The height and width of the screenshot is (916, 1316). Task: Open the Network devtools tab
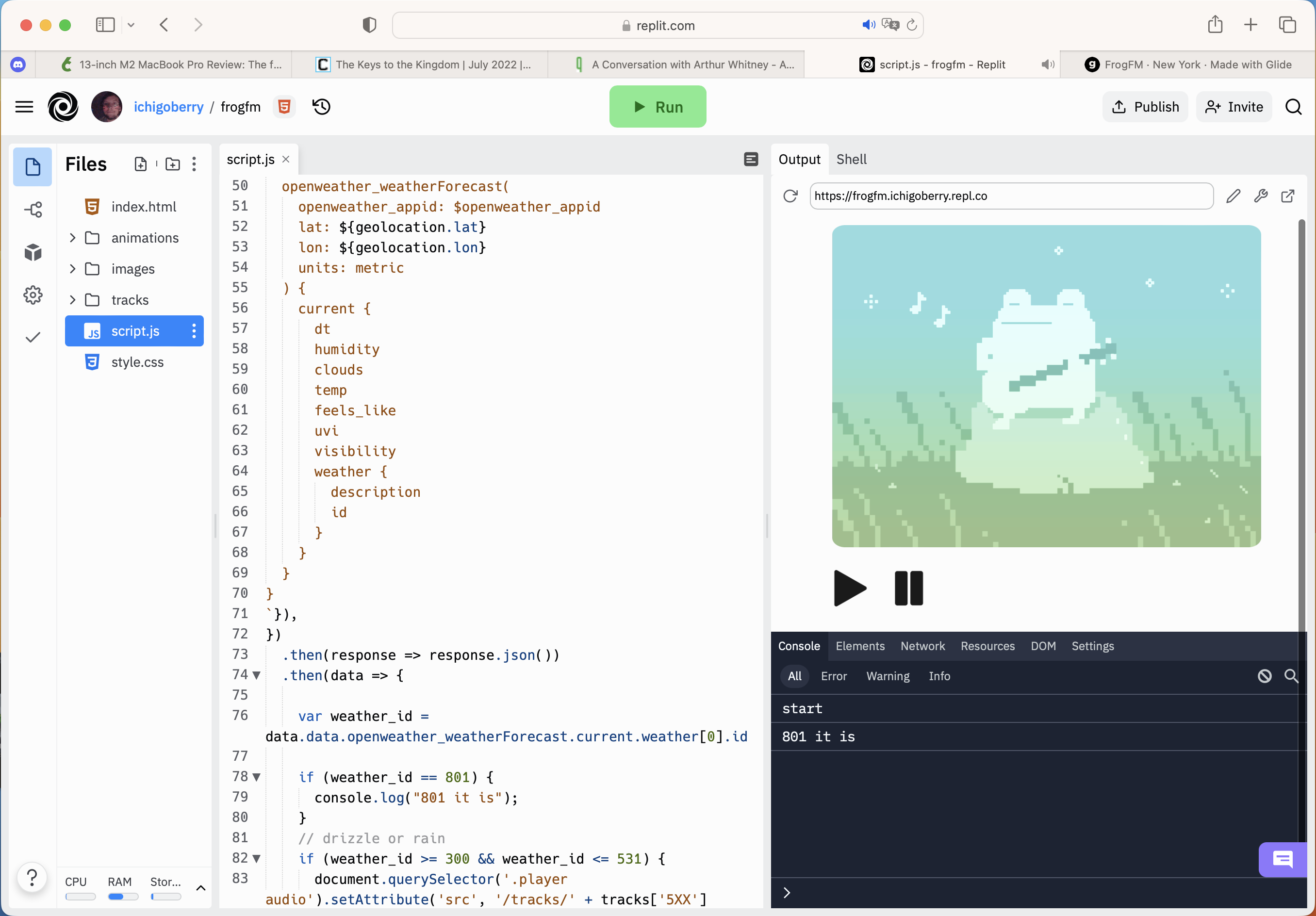922,646
